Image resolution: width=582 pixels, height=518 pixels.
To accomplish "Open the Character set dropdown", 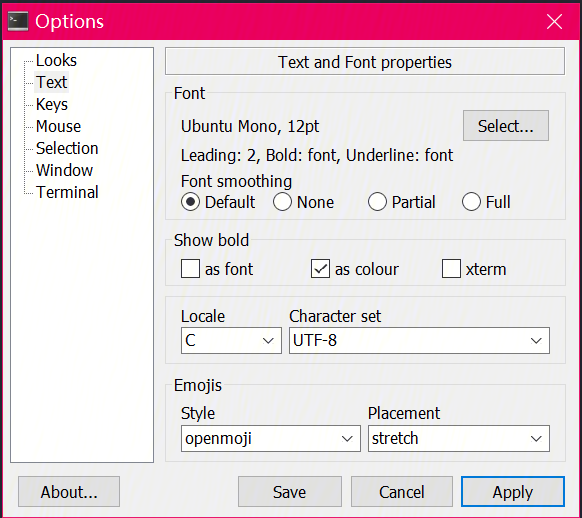I will 419,340.
